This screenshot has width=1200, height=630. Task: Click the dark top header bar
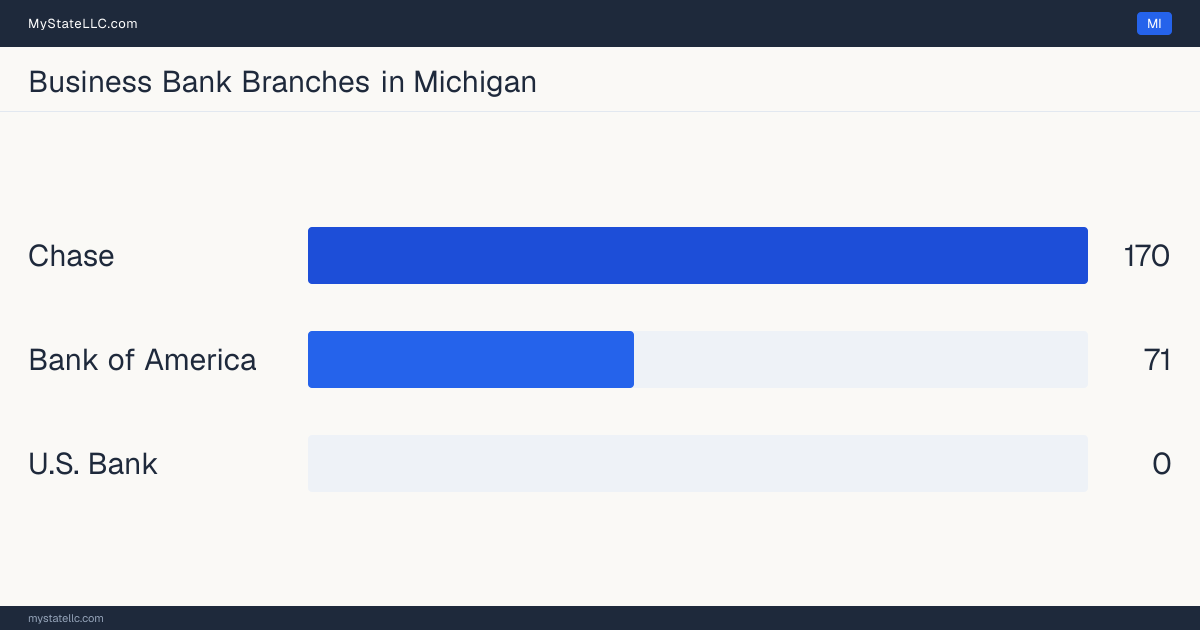click(x=600, y=23)
